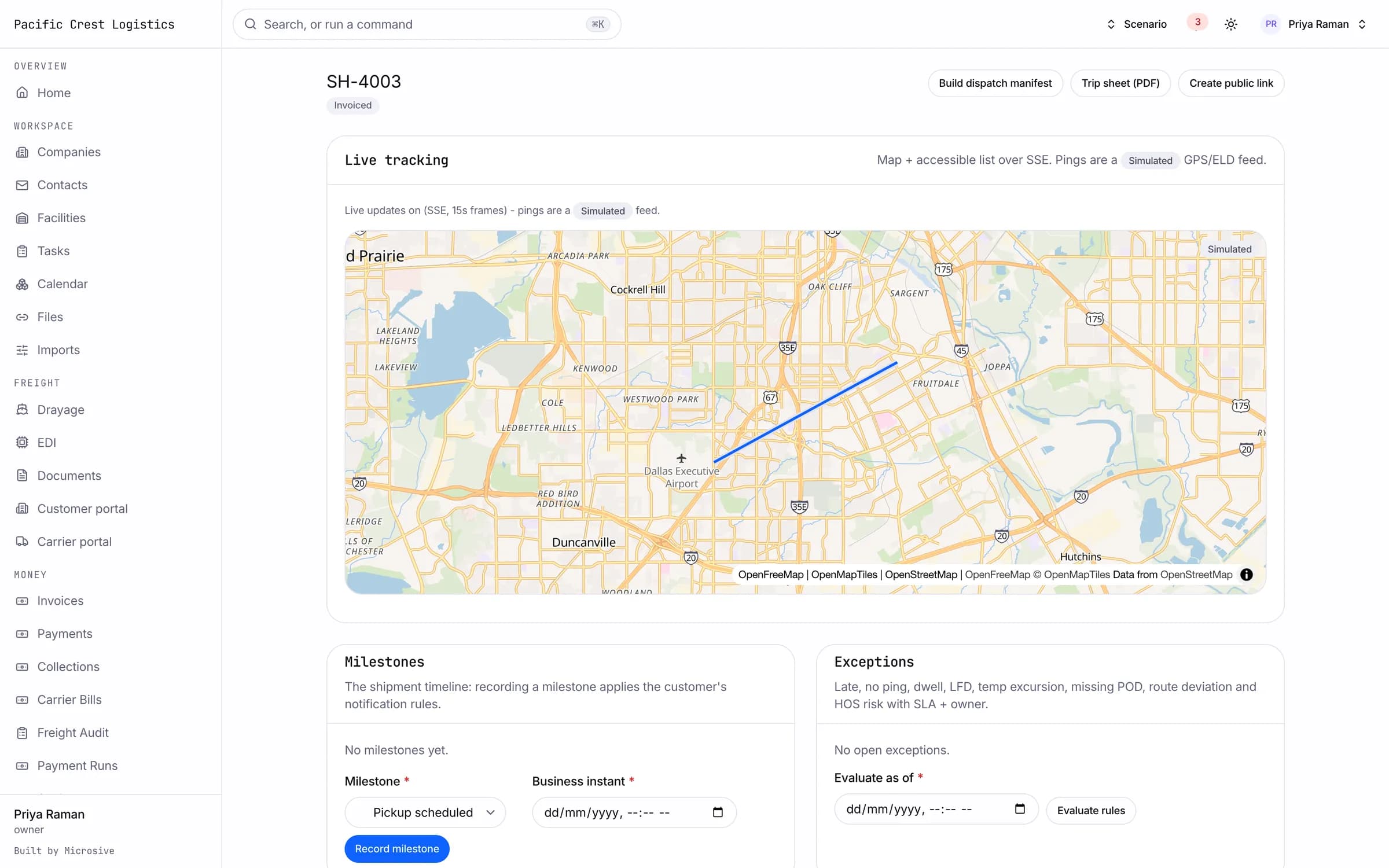1389x868 pixels.
Task: Click the PR avatar circle
Action: (x=1271, y=24)
